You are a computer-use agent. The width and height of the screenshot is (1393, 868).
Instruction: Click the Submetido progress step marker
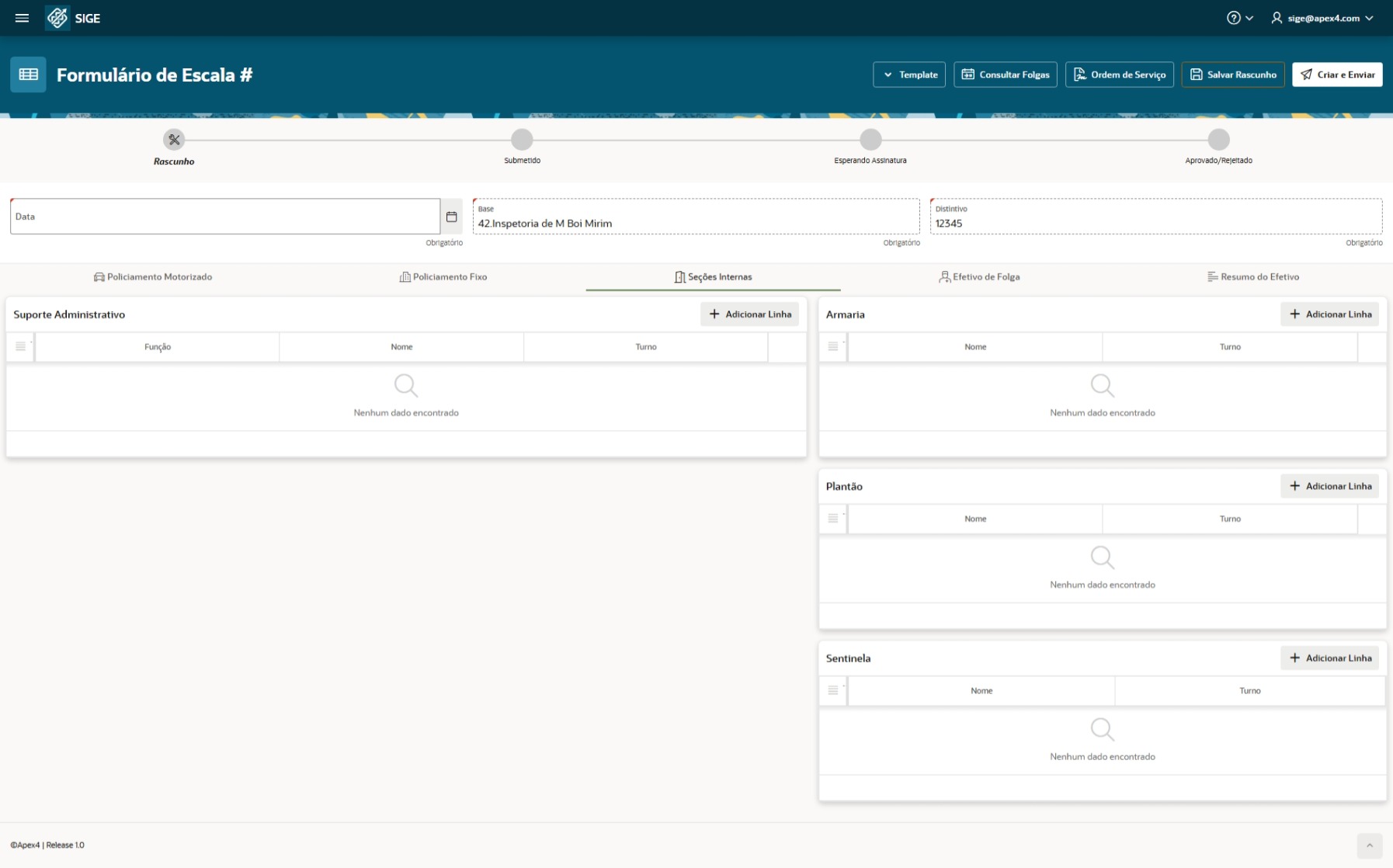tap(522, 140)
